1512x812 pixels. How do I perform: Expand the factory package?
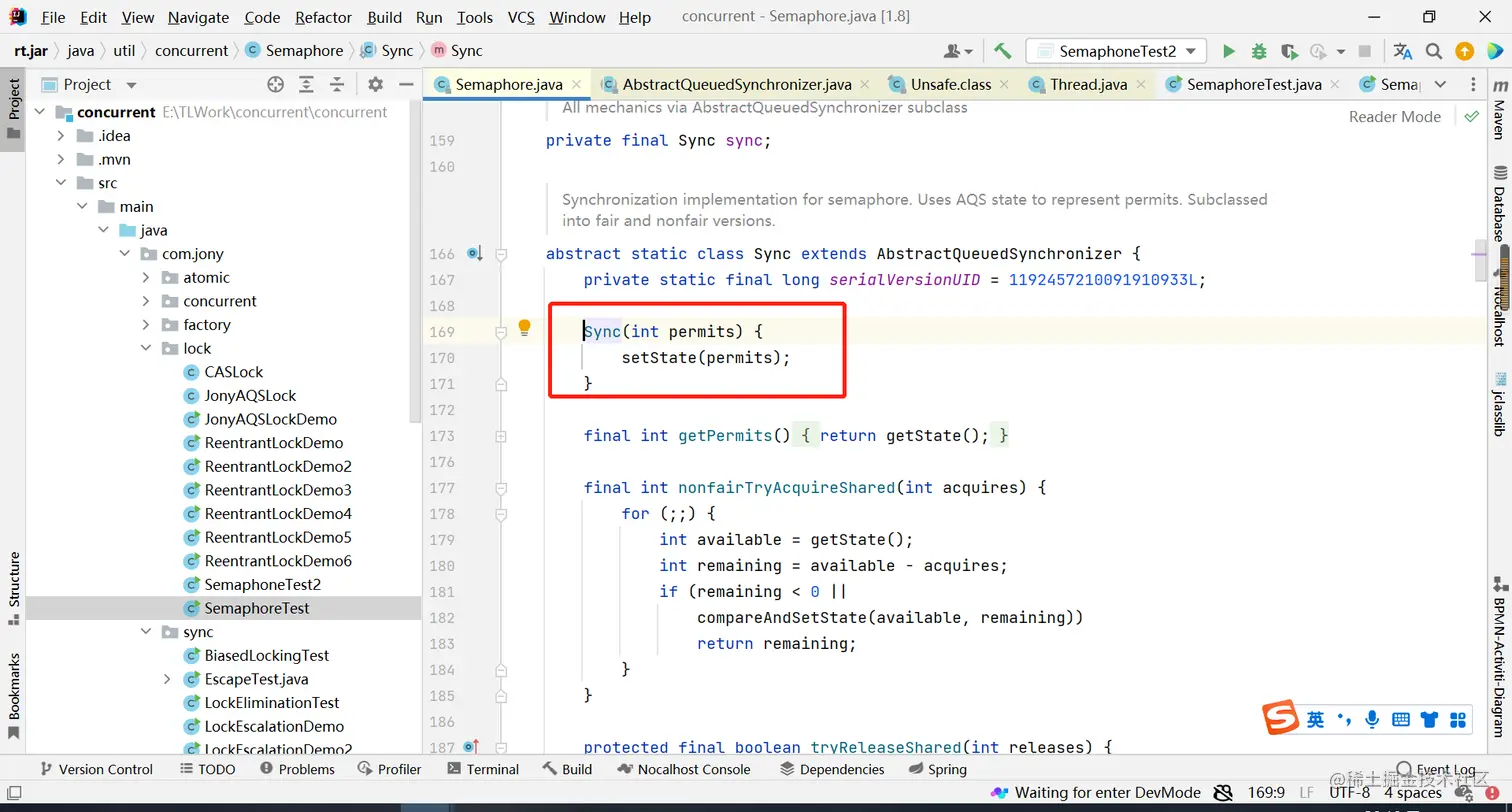point(146,325)
